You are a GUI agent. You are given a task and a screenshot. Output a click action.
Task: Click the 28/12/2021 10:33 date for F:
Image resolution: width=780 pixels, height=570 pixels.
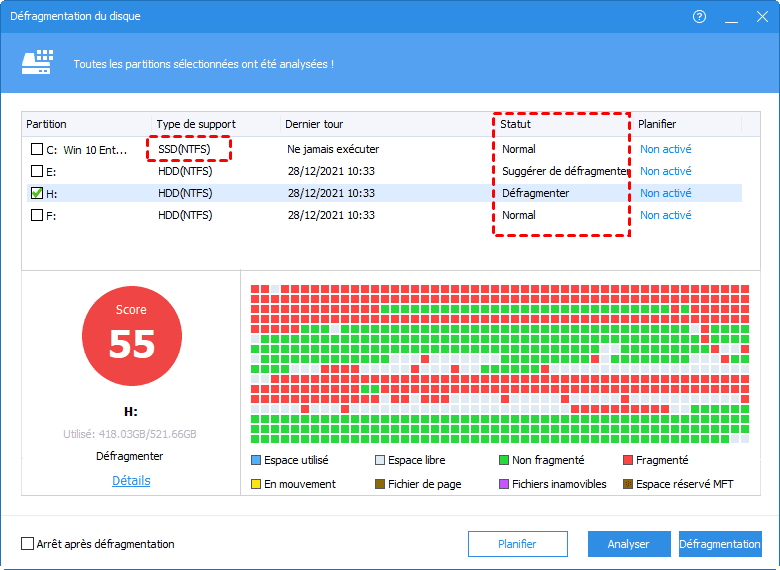[x=331, y=215]
